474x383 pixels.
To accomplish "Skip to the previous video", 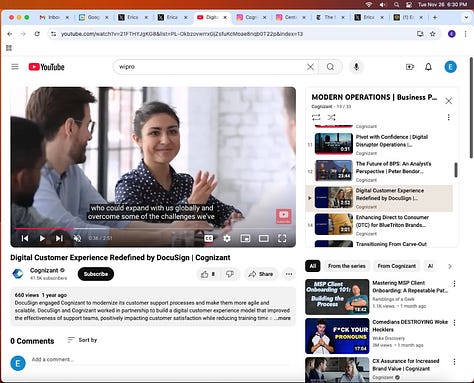I will 25,238.
